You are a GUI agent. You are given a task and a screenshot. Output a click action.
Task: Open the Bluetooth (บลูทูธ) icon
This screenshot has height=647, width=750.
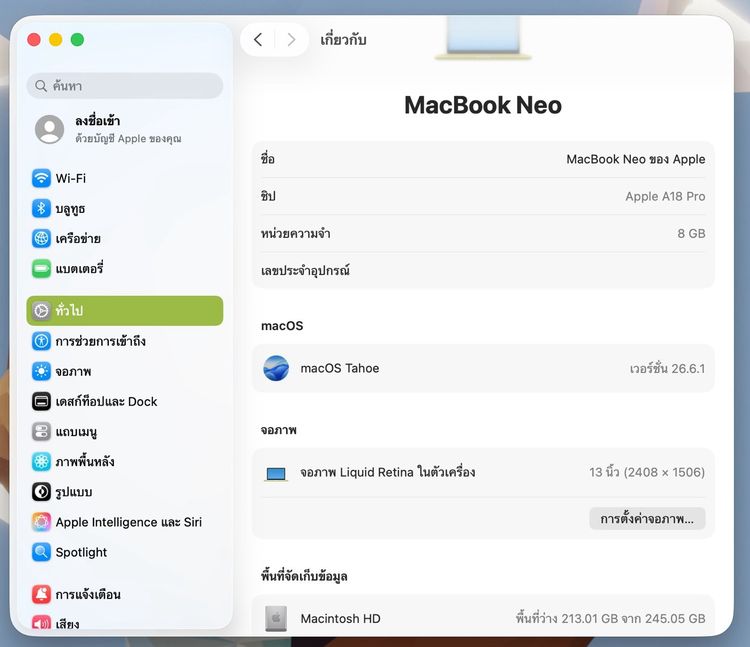point(41,208)
